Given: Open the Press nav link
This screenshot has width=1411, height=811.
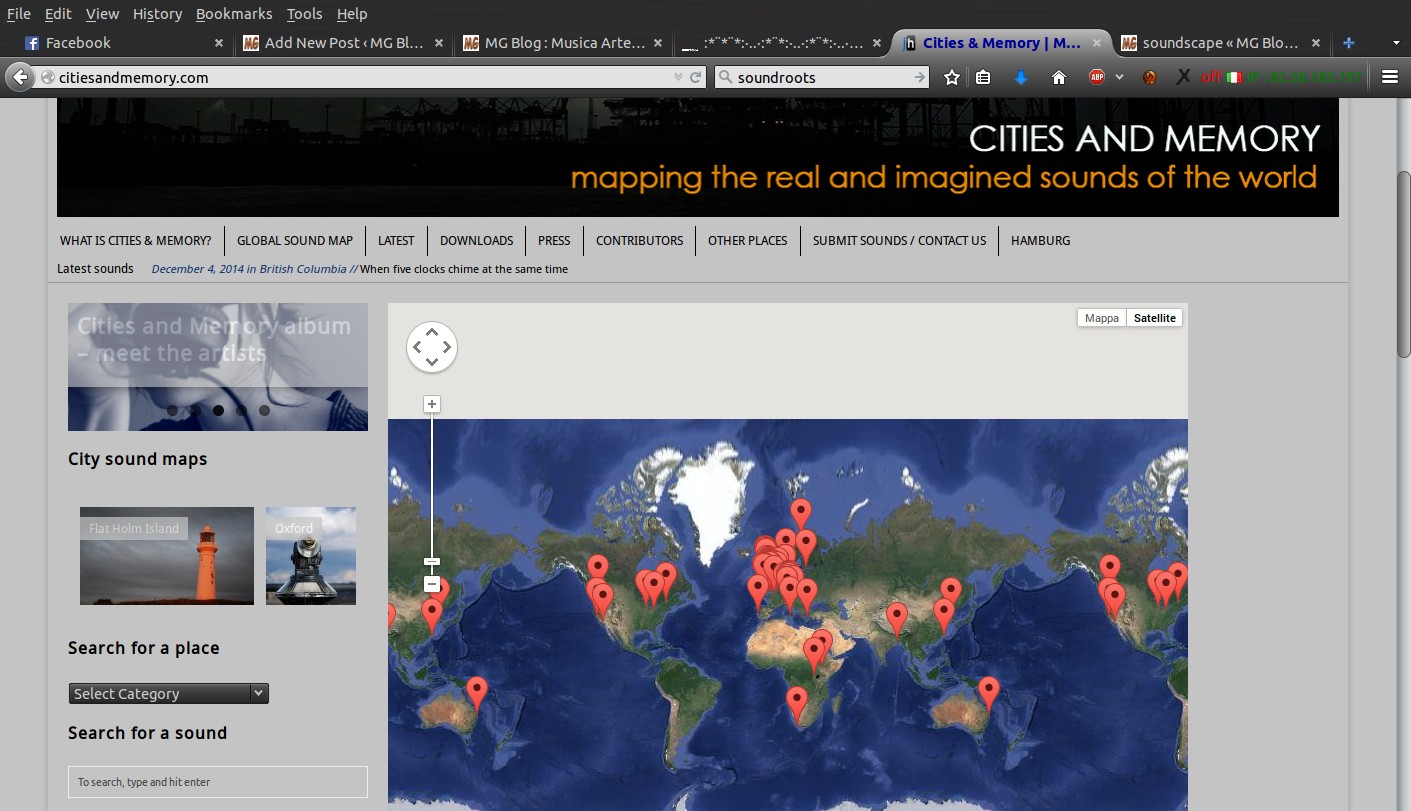Looking at the screenshot, I should [x=554, y=241].
